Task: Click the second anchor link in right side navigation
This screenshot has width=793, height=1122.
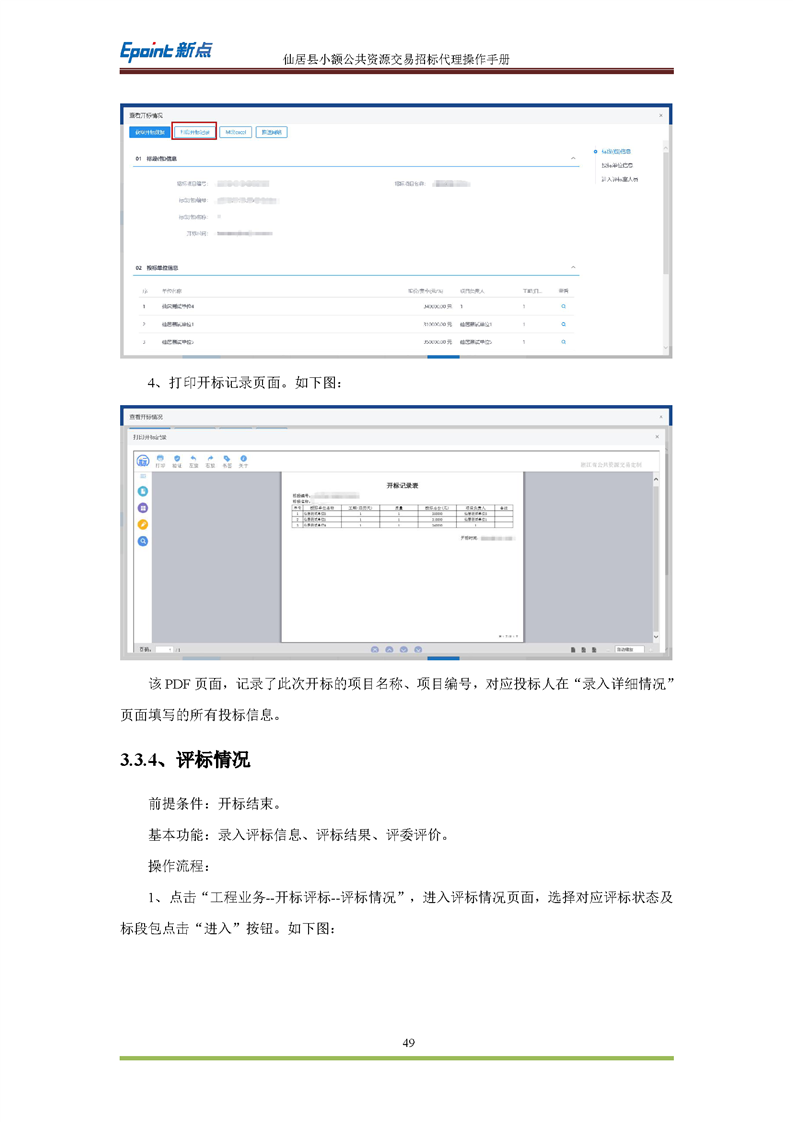Action: pos(617,165)
